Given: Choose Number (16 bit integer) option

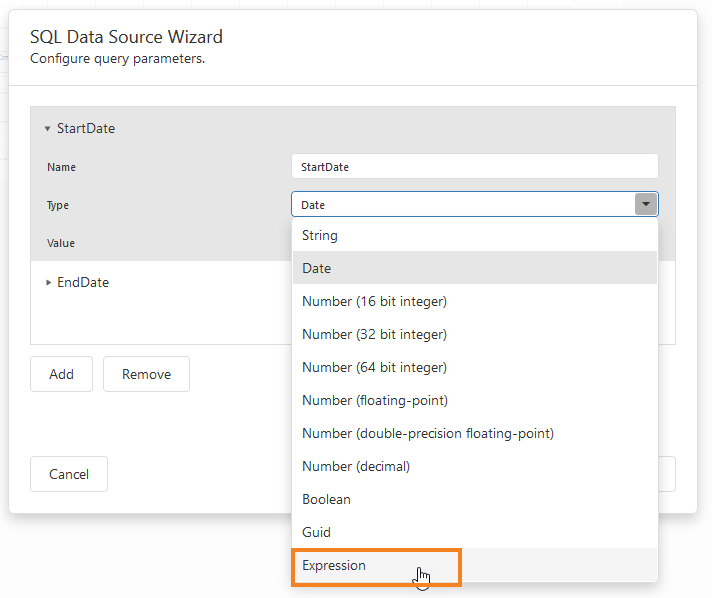Looking at the screenshot, I should click(x=475, y=301).
